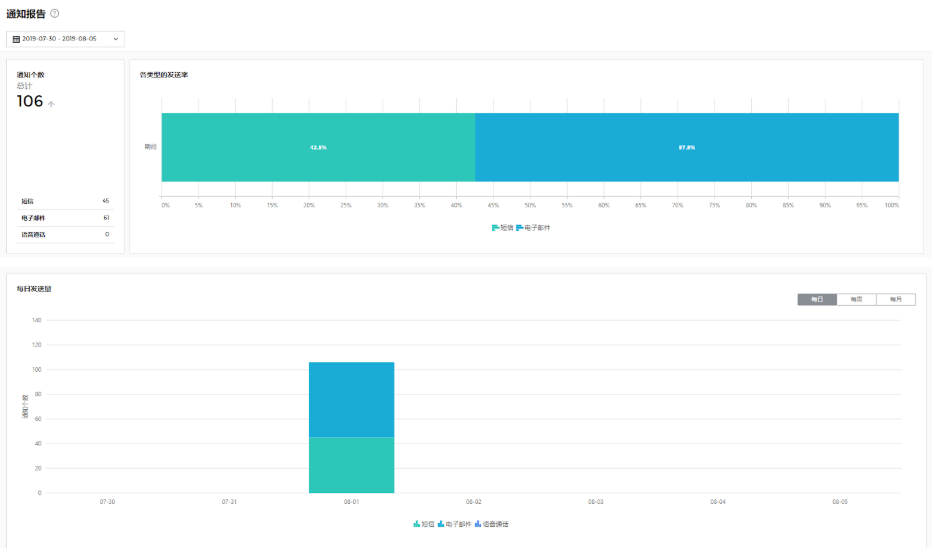Switch to 每月 monthly view
The width and height of the screenshot is (936, 549).
[x=895, y=299]
